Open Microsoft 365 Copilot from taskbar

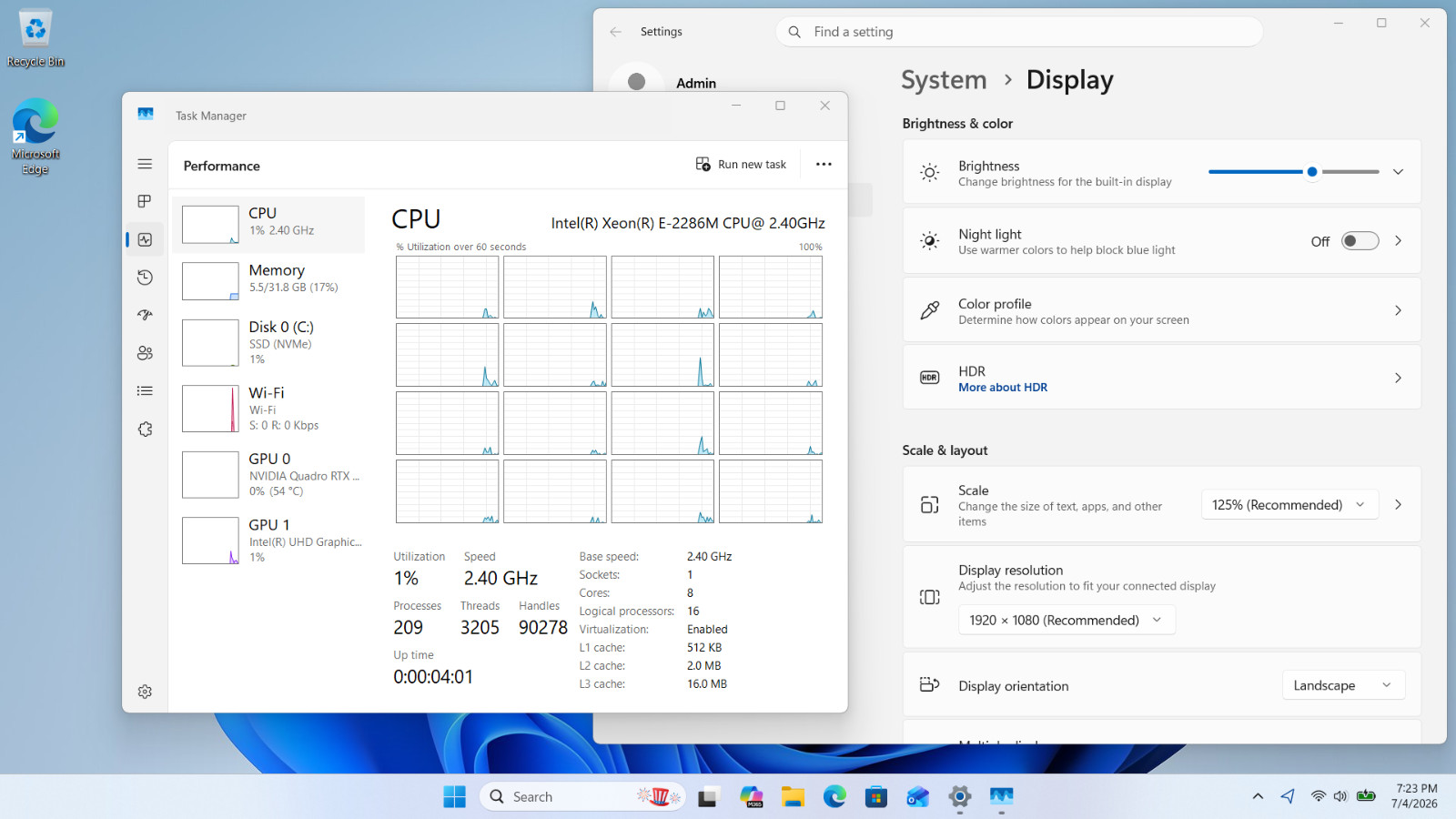(751, 797)
